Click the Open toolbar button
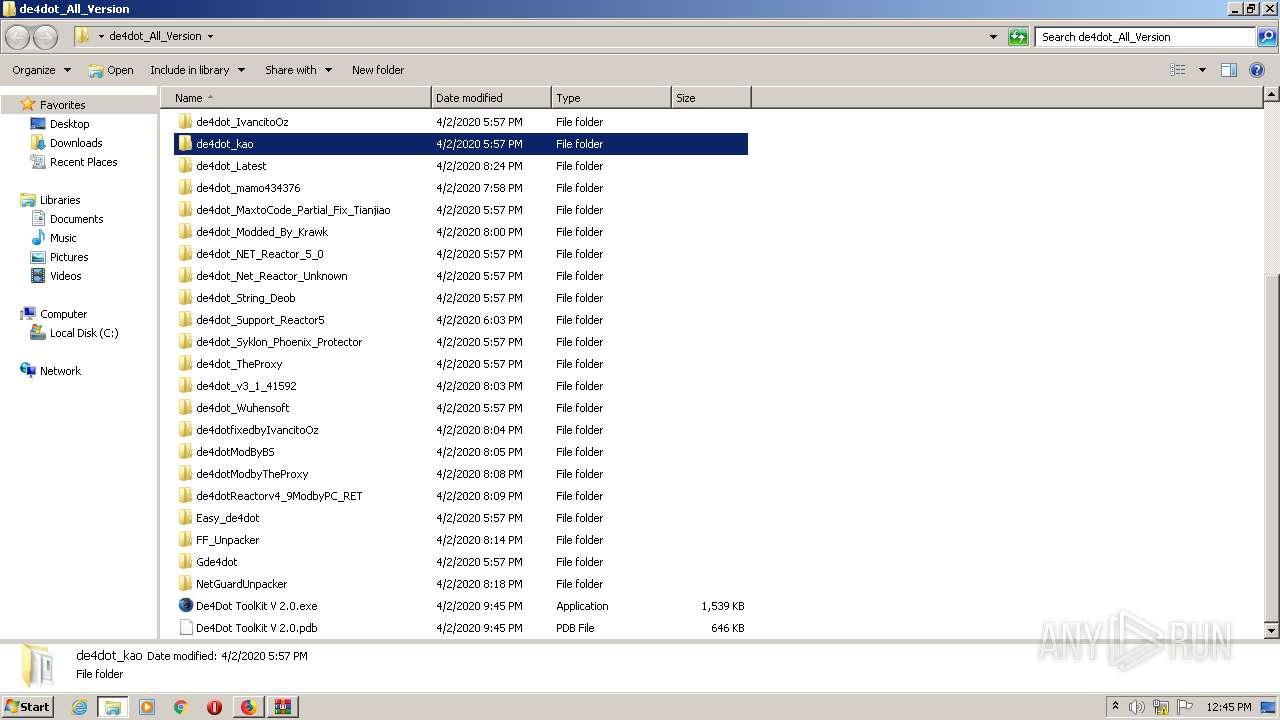The width and height of the screenshot is (1280, 720). point(111,70)
